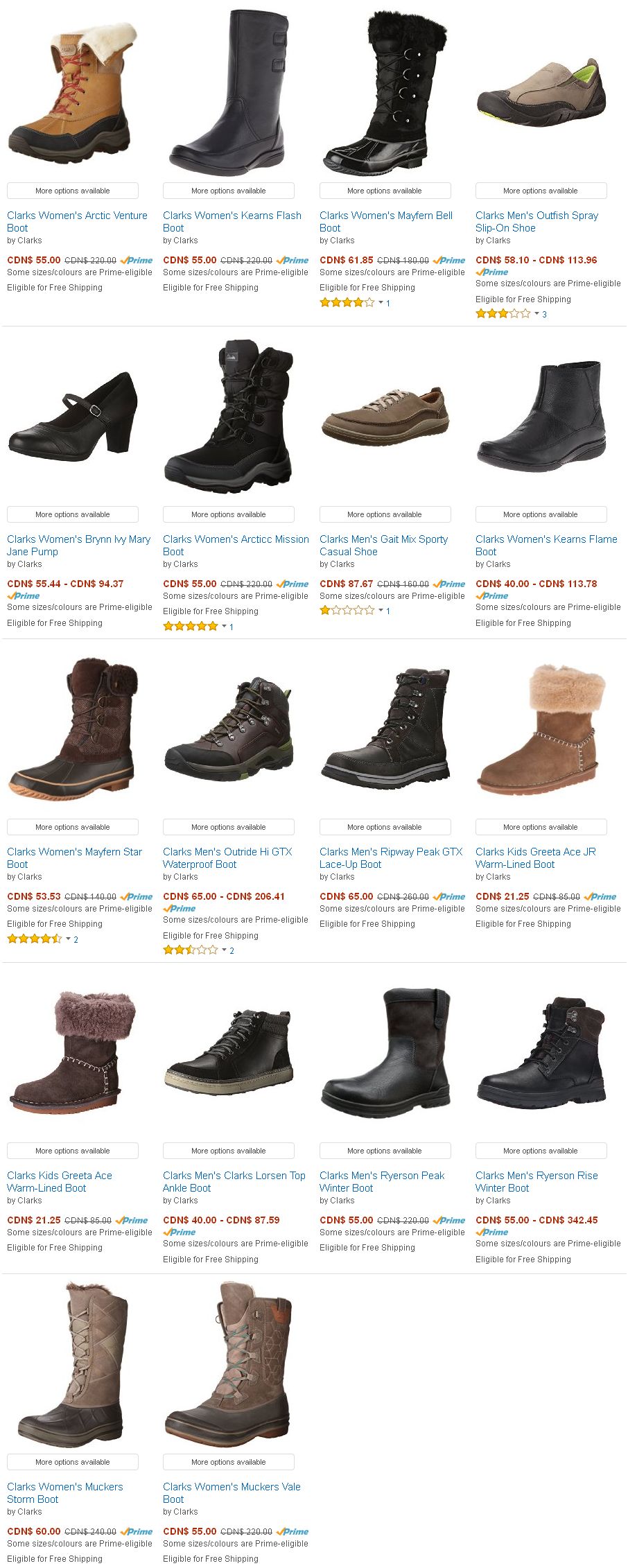Click More options available under Kearns Flame Boot
The height and width of the screenshot is (1568, 628).
(x=541, y=514)
